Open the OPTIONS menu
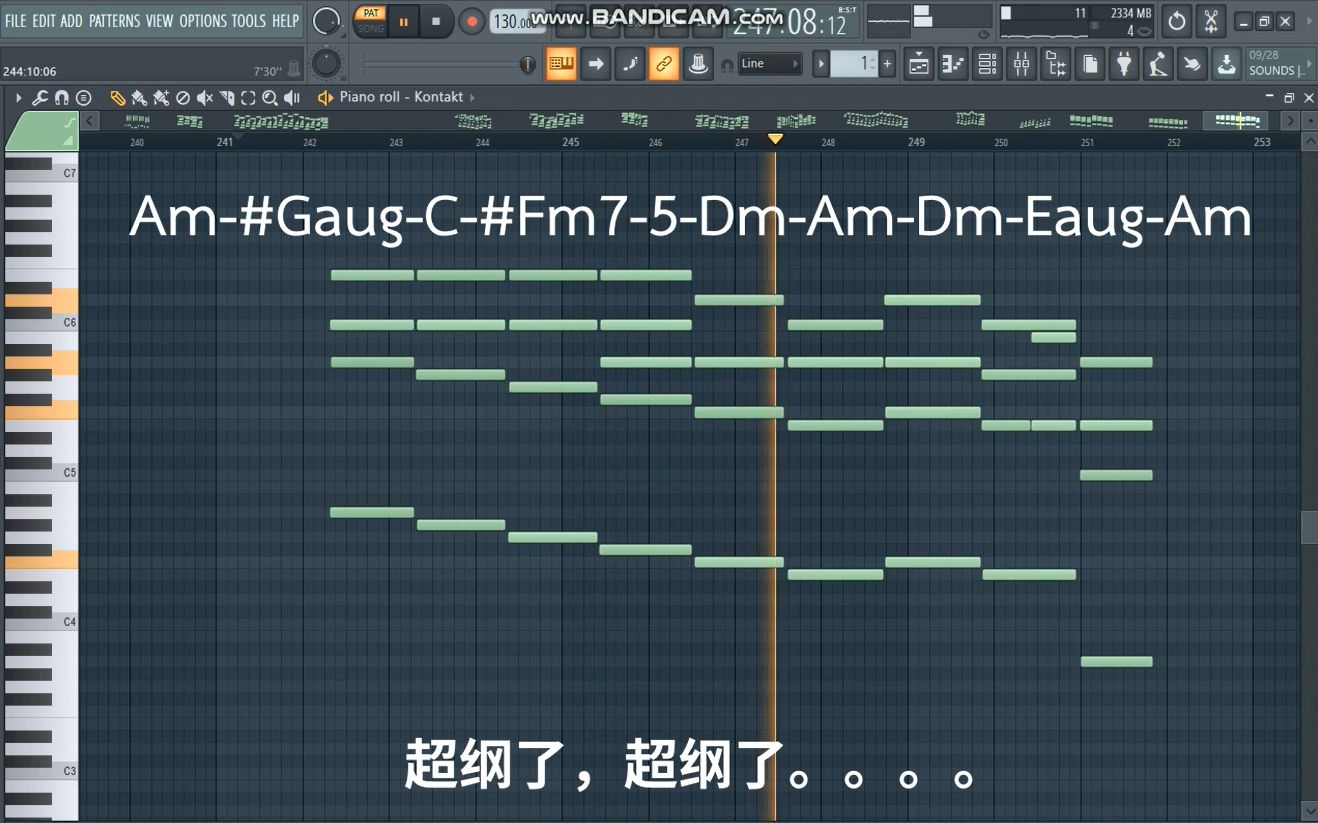Screen dimensions: 1318x823 [201, 20]
